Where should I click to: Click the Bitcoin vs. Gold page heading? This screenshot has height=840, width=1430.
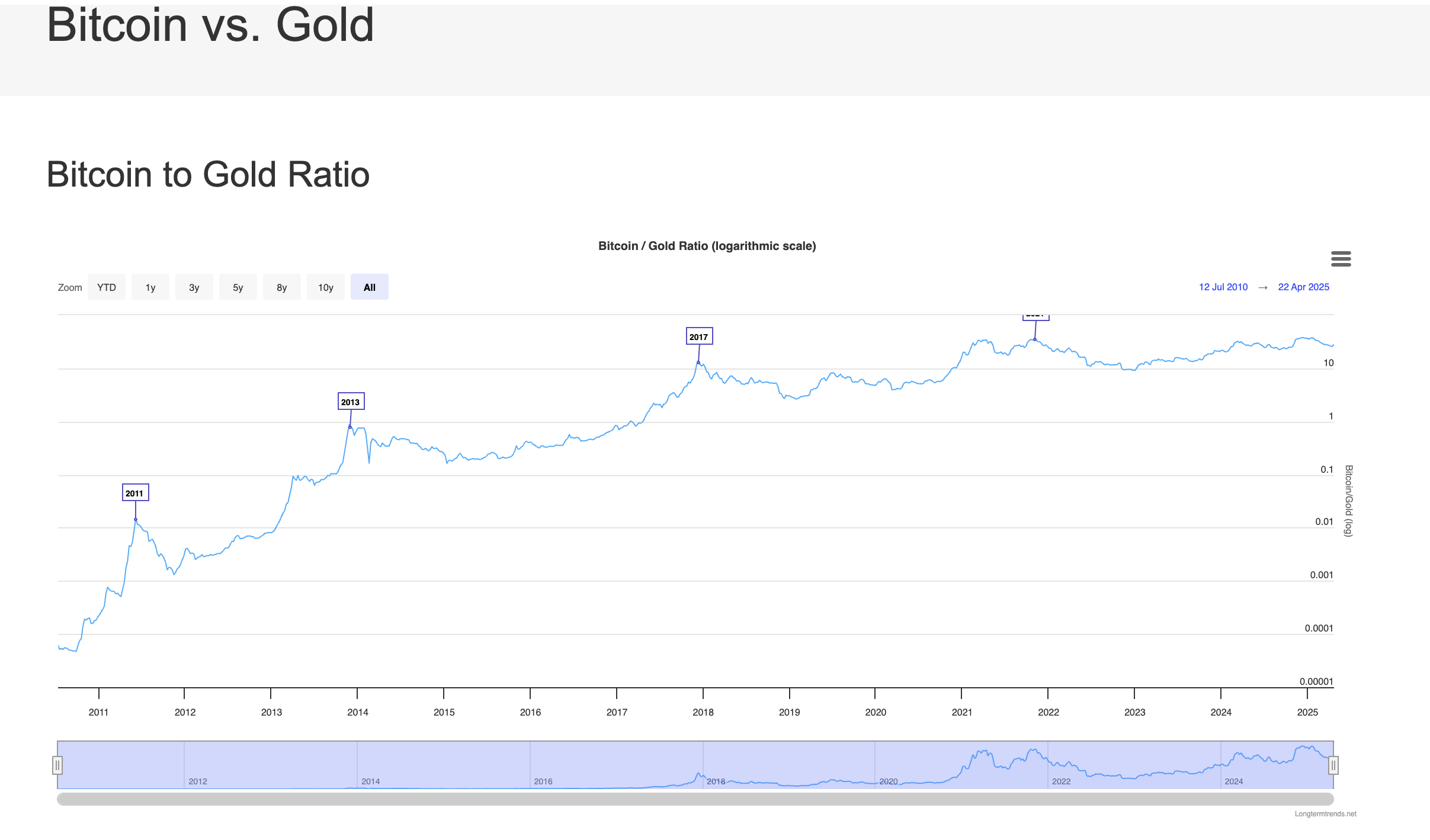click(x=210, y=25)
